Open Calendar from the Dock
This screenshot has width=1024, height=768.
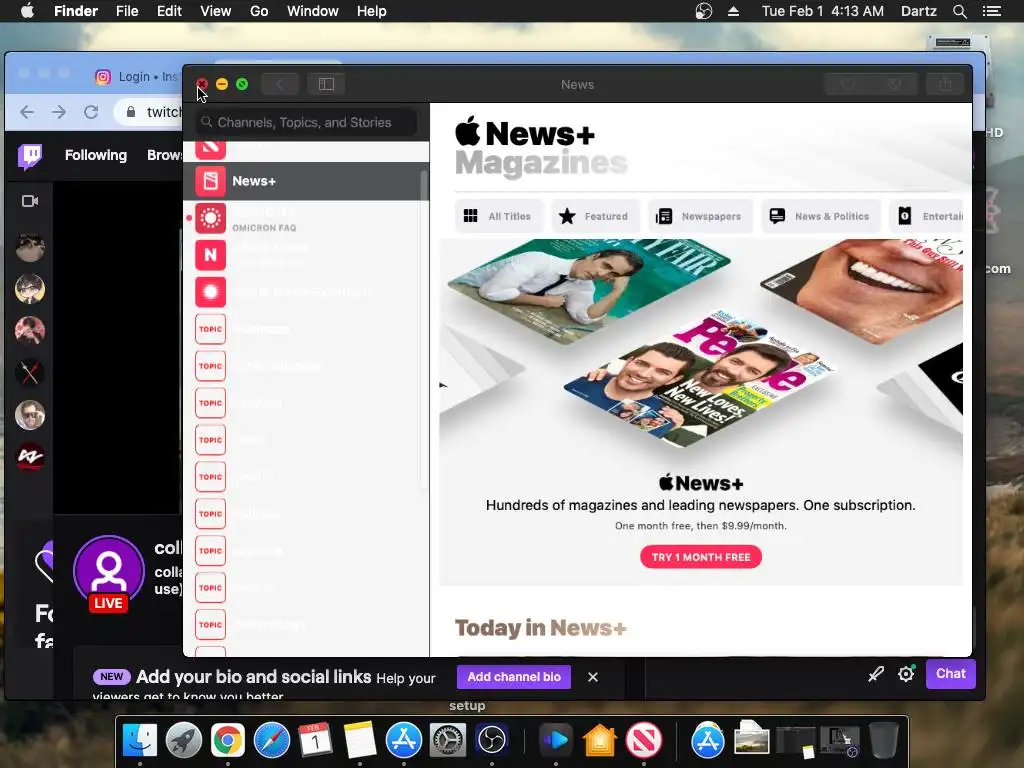point(315,740)
